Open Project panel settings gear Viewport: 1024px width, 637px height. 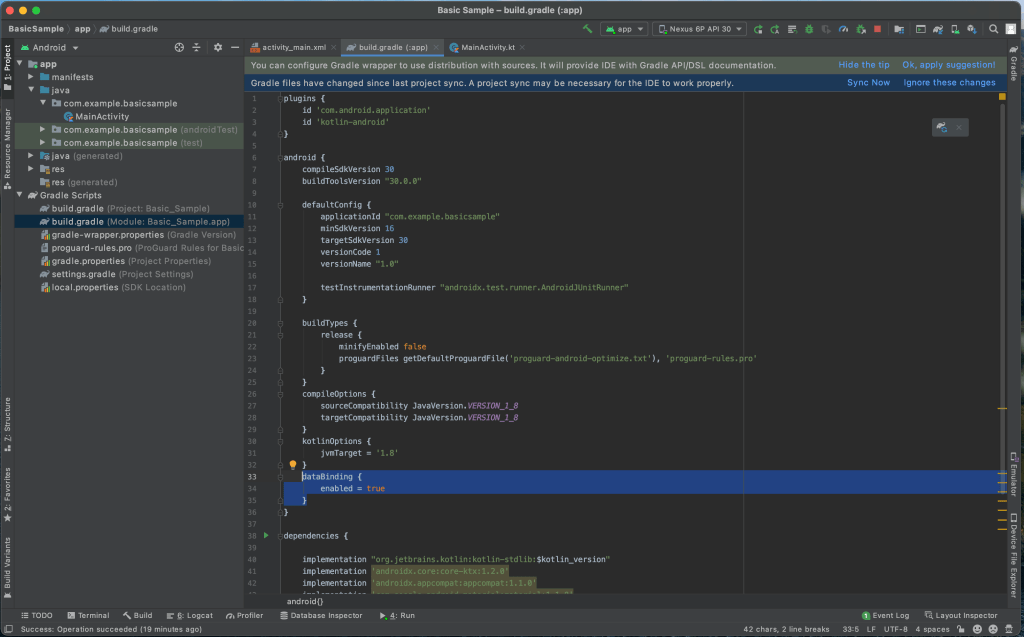[x=216, y=47]
